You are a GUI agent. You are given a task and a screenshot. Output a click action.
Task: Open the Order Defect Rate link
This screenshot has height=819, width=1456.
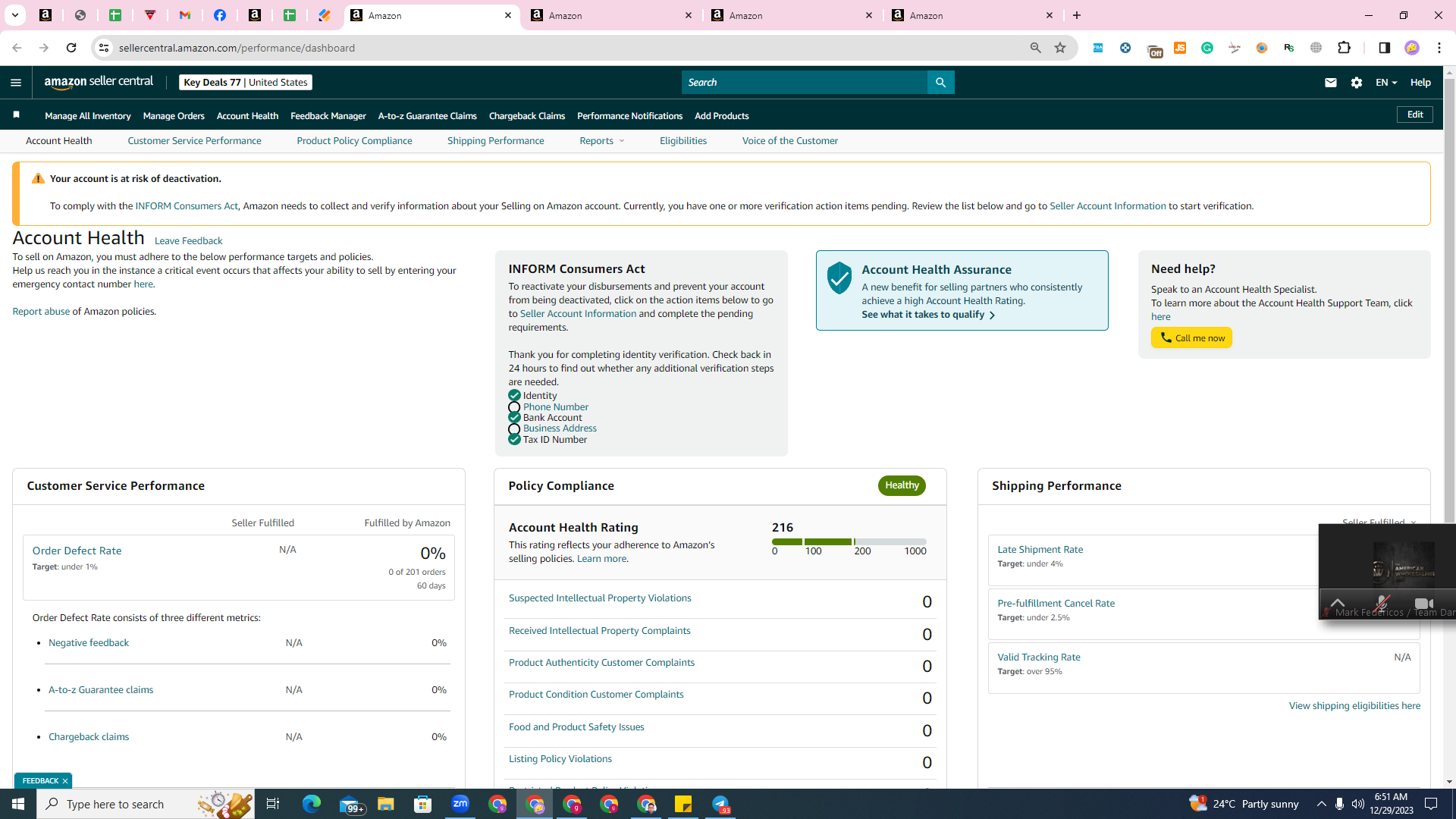point(77,551)
